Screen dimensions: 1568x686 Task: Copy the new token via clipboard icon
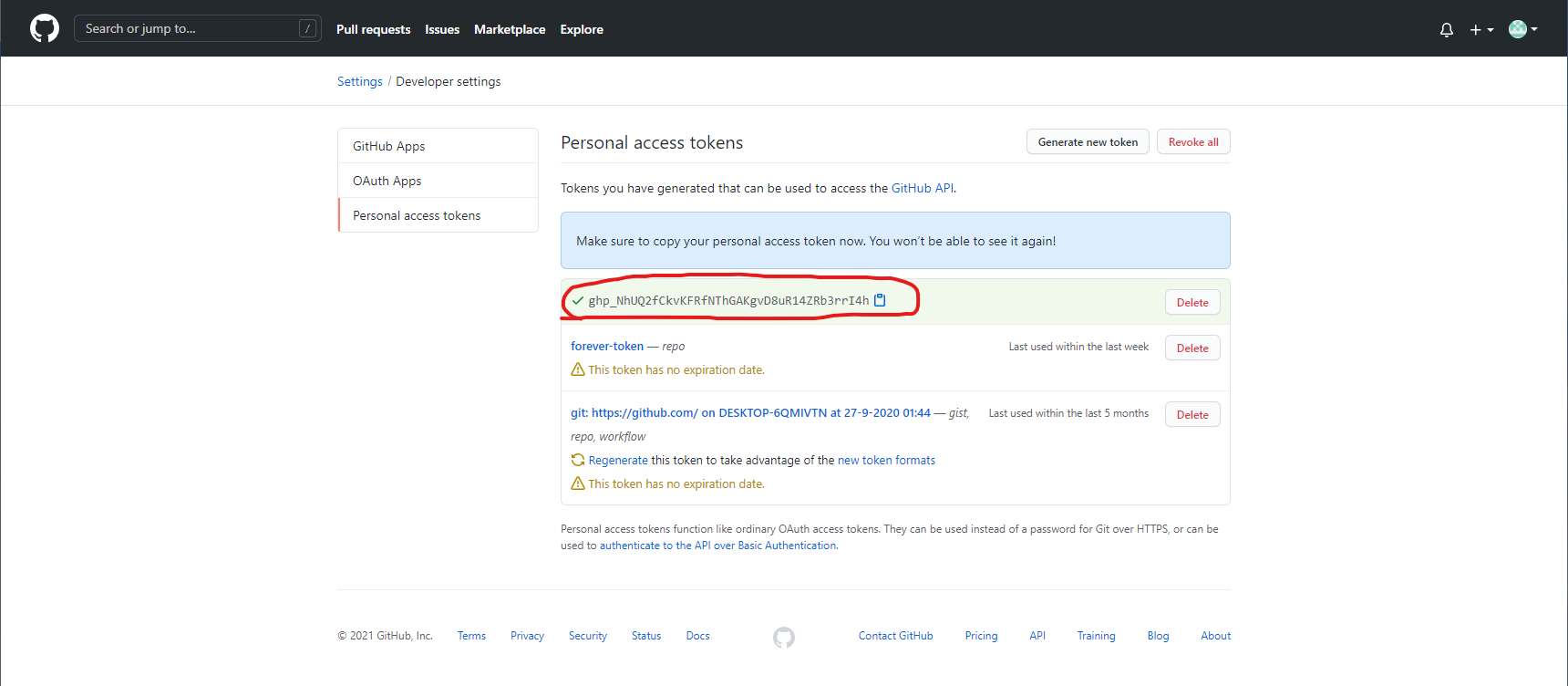click(880, 300)
